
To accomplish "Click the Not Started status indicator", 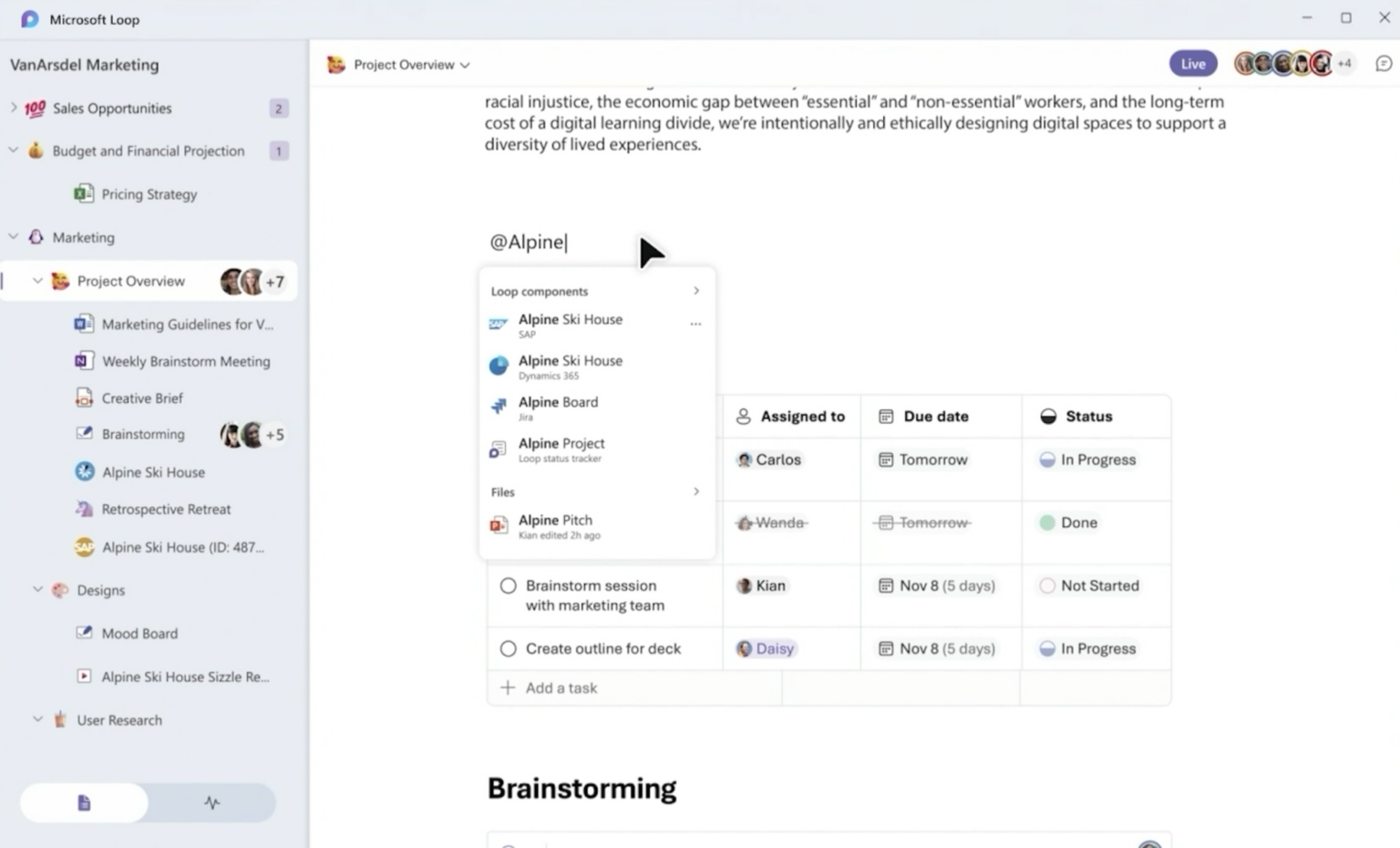I will click(x=1089, y=585).
